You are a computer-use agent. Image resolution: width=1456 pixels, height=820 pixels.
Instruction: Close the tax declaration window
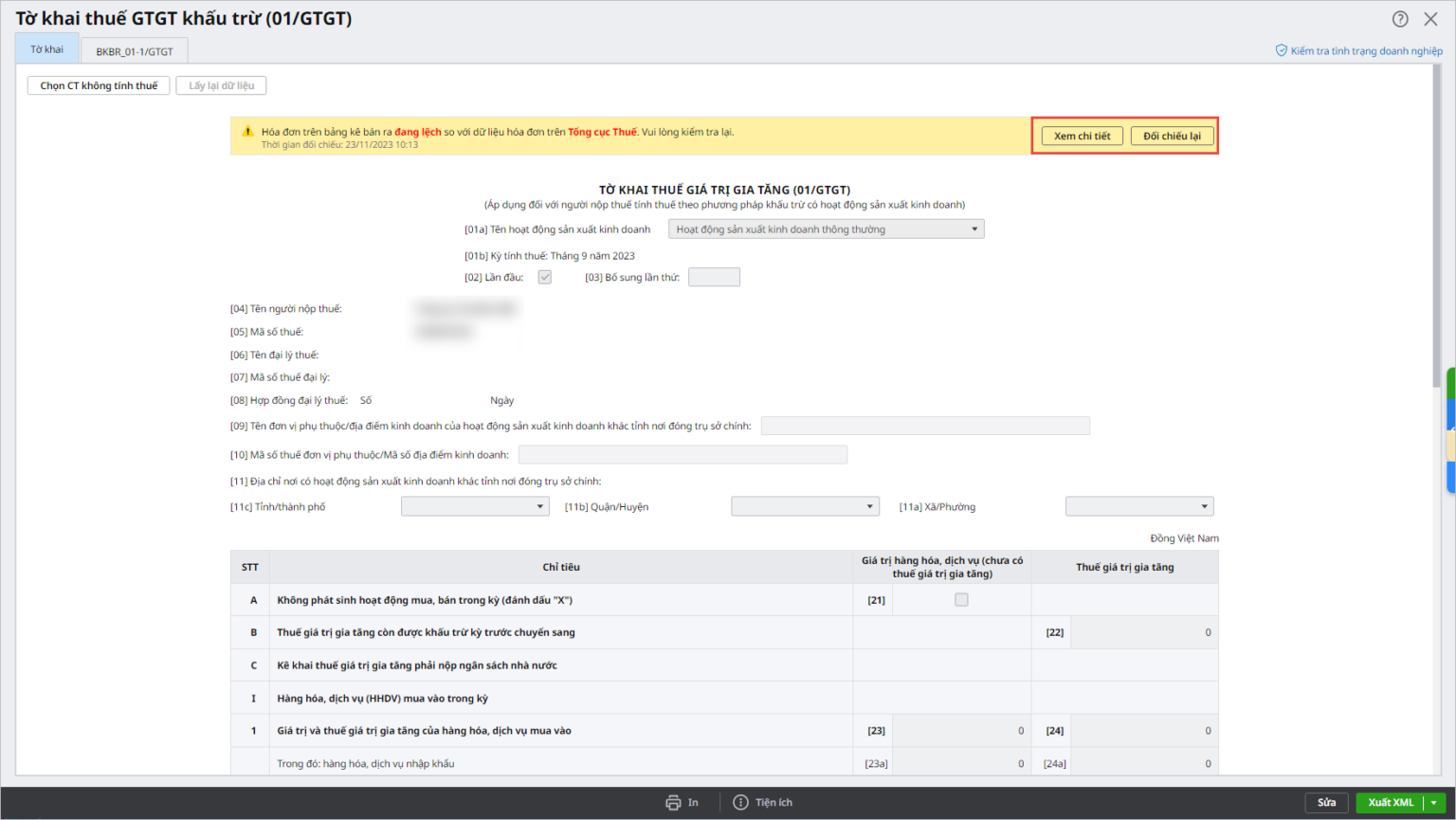point(1430,19)
